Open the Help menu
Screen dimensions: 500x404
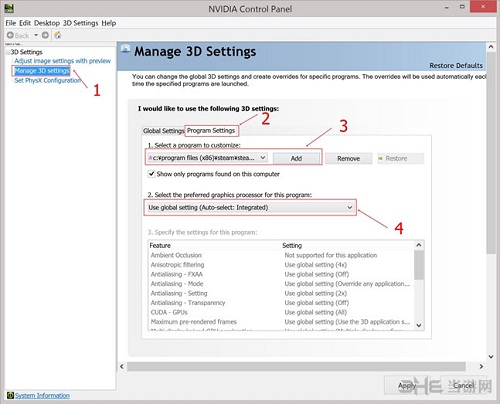[109, 23]
